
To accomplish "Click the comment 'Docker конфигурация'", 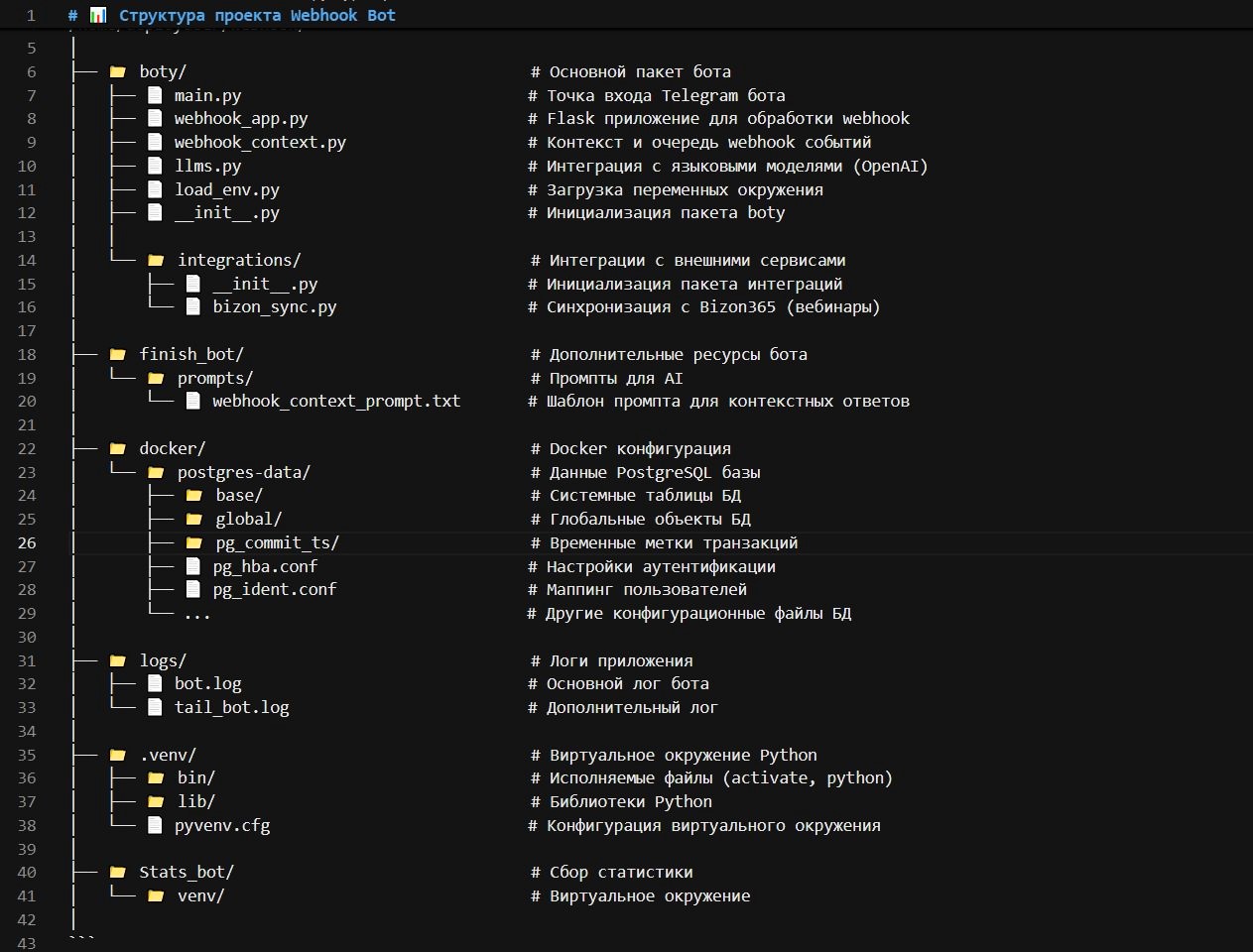I will coord(640,448).
